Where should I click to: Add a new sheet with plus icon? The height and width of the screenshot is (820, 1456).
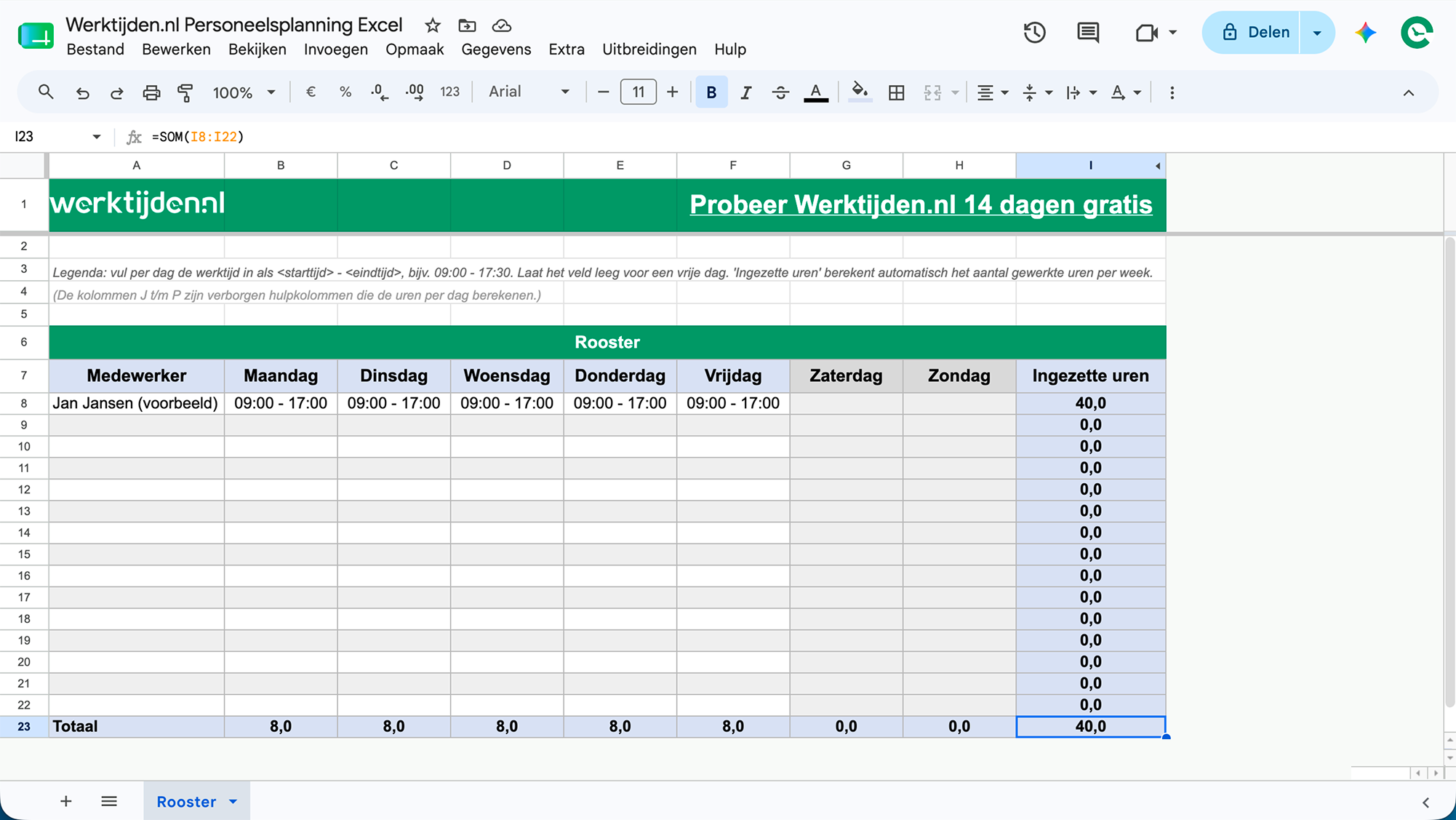[65, 801]
